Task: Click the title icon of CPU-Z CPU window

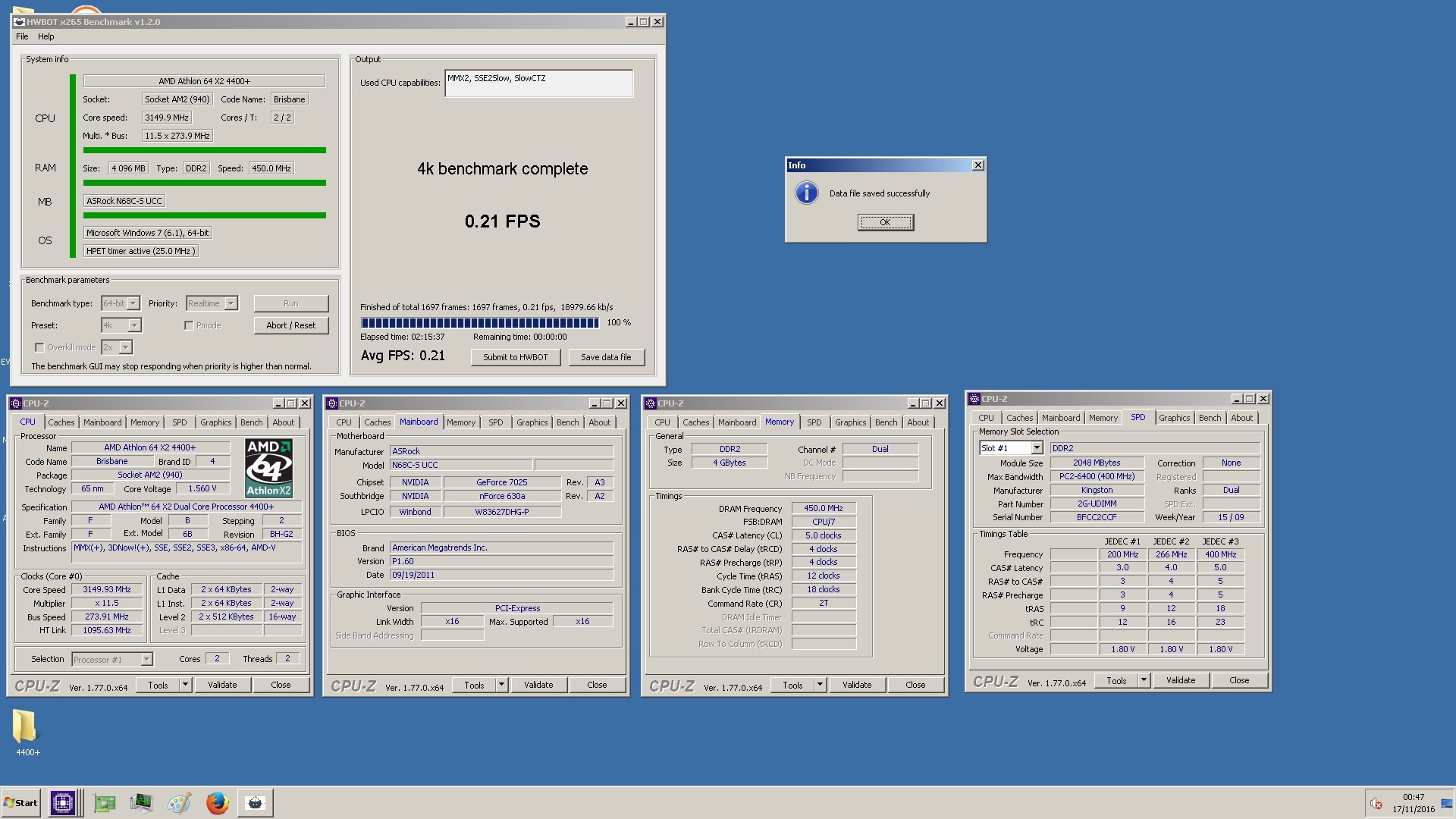Action: [x=15, y=403]
